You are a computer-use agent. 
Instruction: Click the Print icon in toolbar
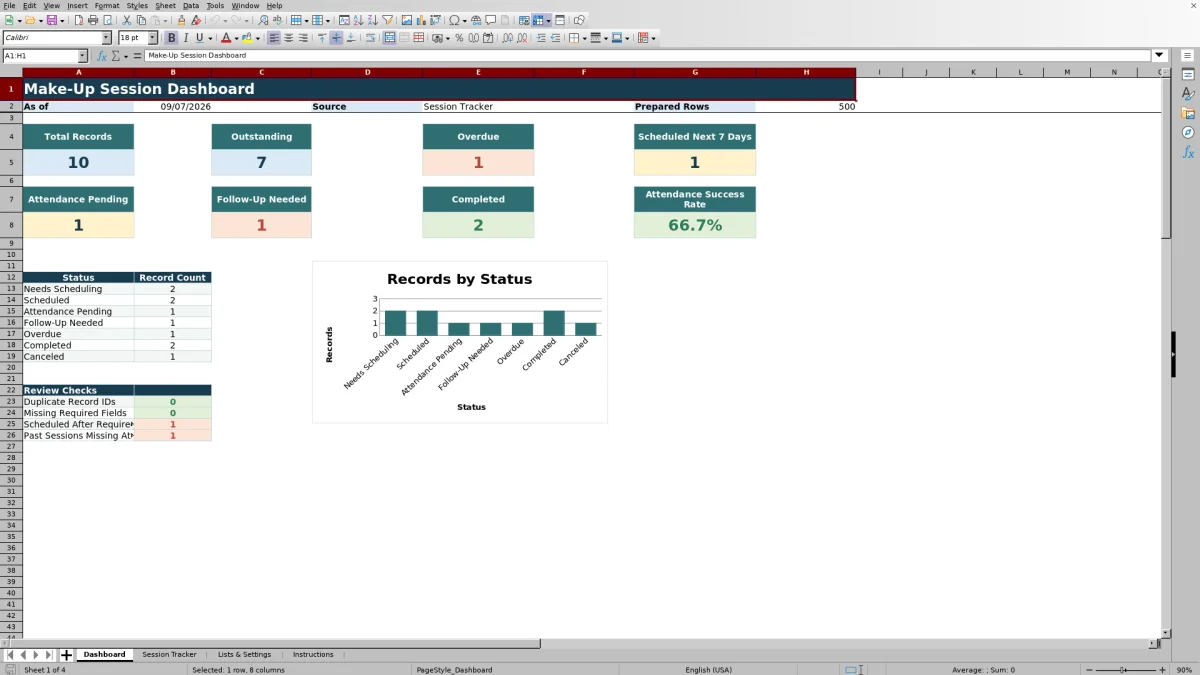click(93, 20)
